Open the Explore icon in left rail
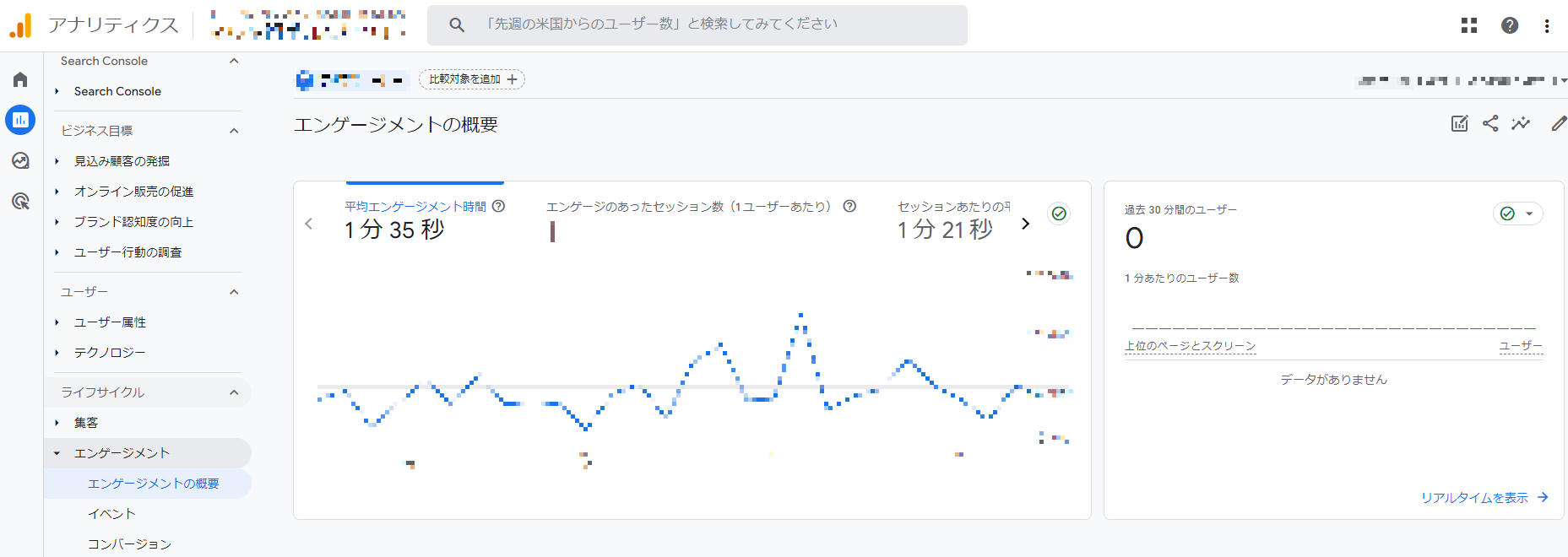This screenshot has height=557, width=1568. coord(20,160)
